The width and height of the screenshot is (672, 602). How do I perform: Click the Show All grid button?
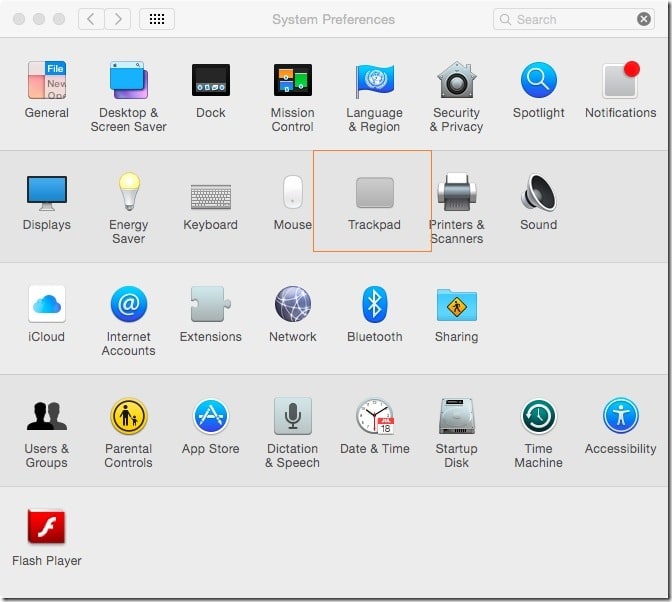pos(157,19)
